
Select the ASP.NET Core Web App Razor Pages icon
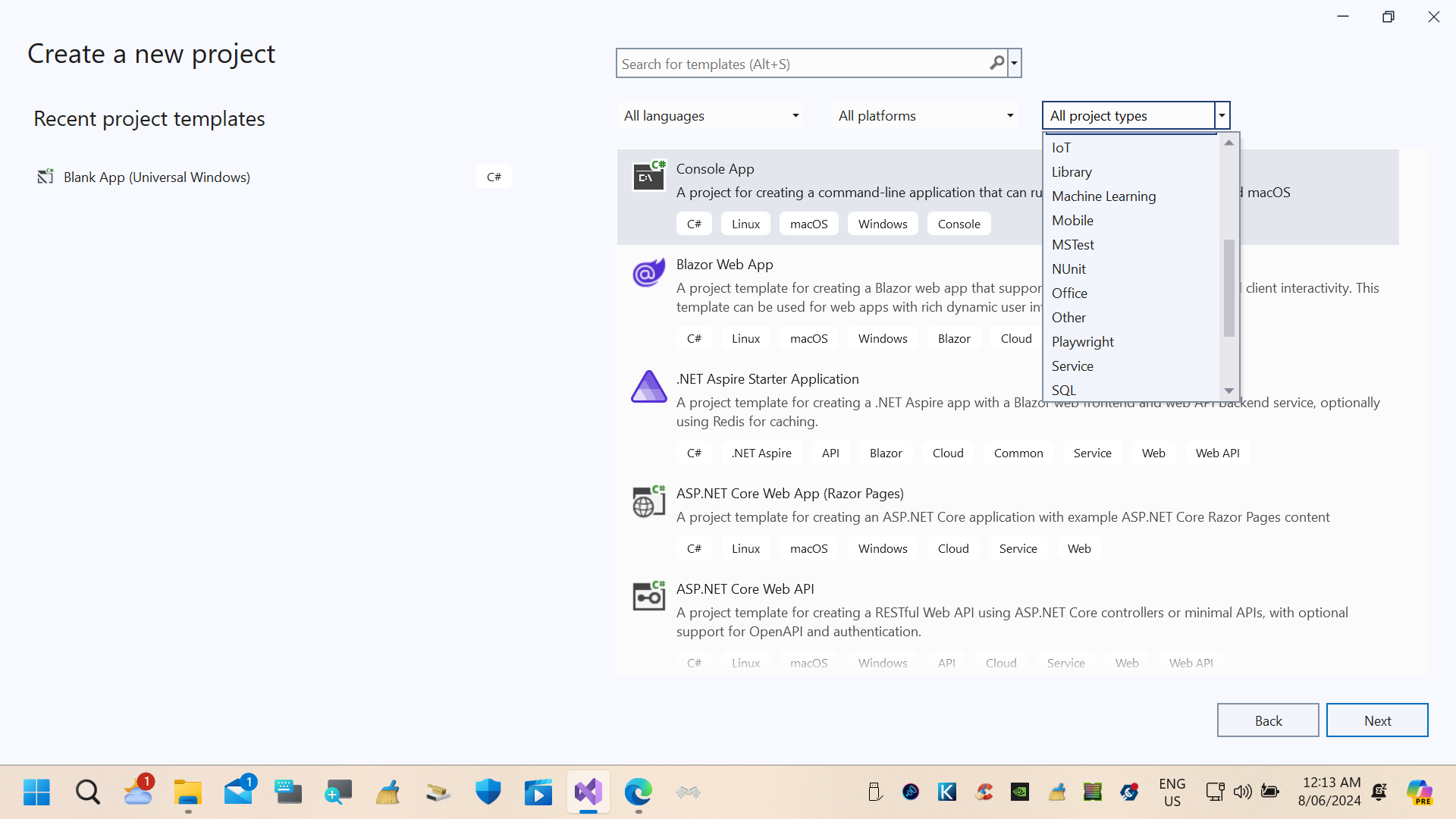649,500
